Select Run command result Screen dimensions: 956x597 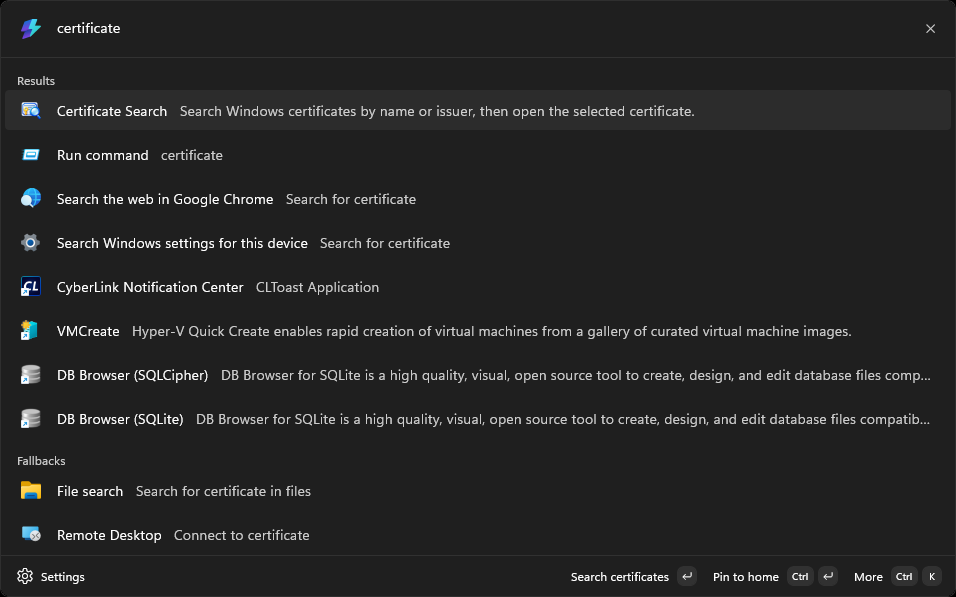[x=477, y=155]
